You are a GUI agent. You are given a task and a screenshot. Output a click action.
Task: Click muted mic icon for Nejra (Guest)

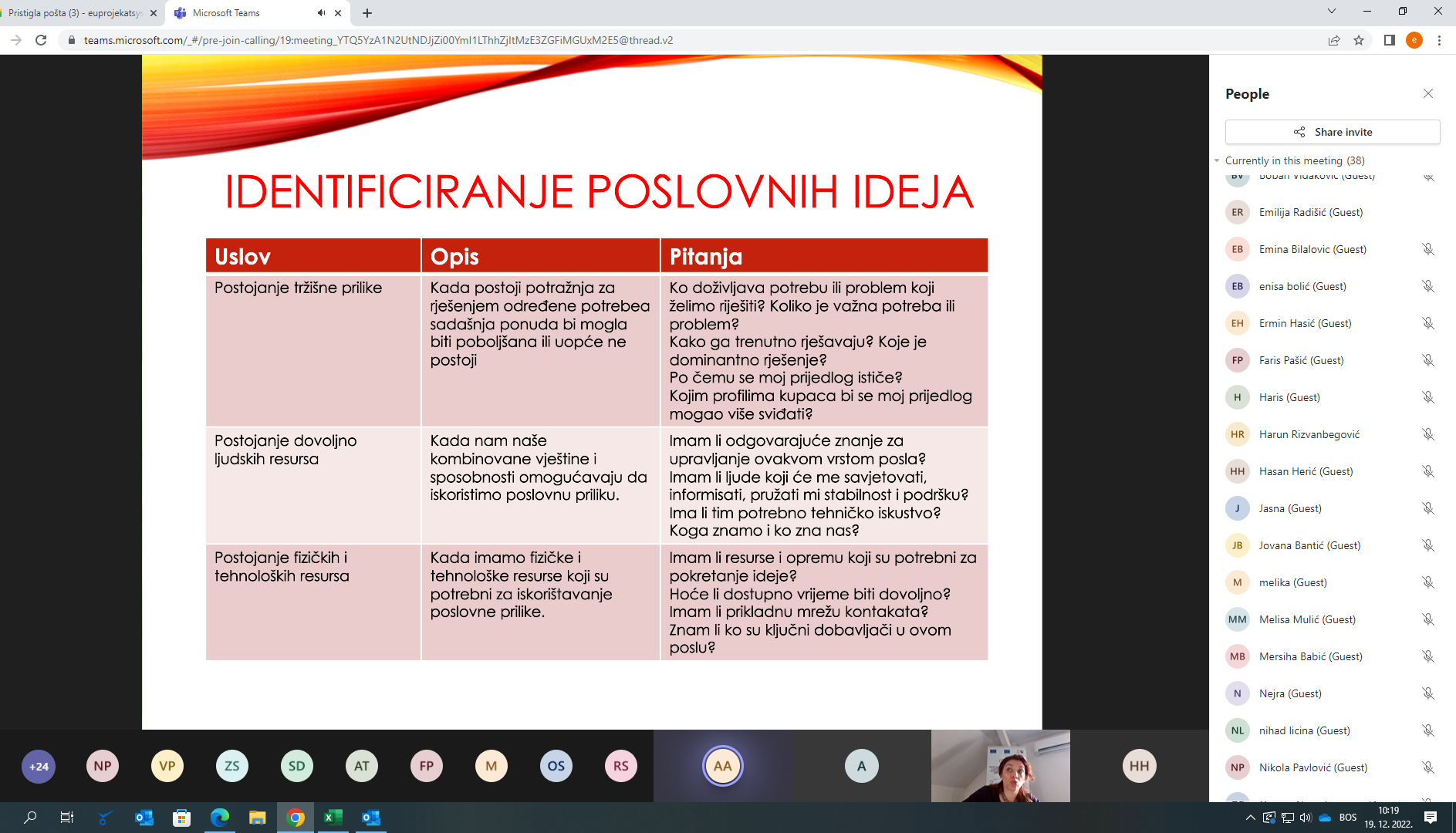click(1428, 693)
